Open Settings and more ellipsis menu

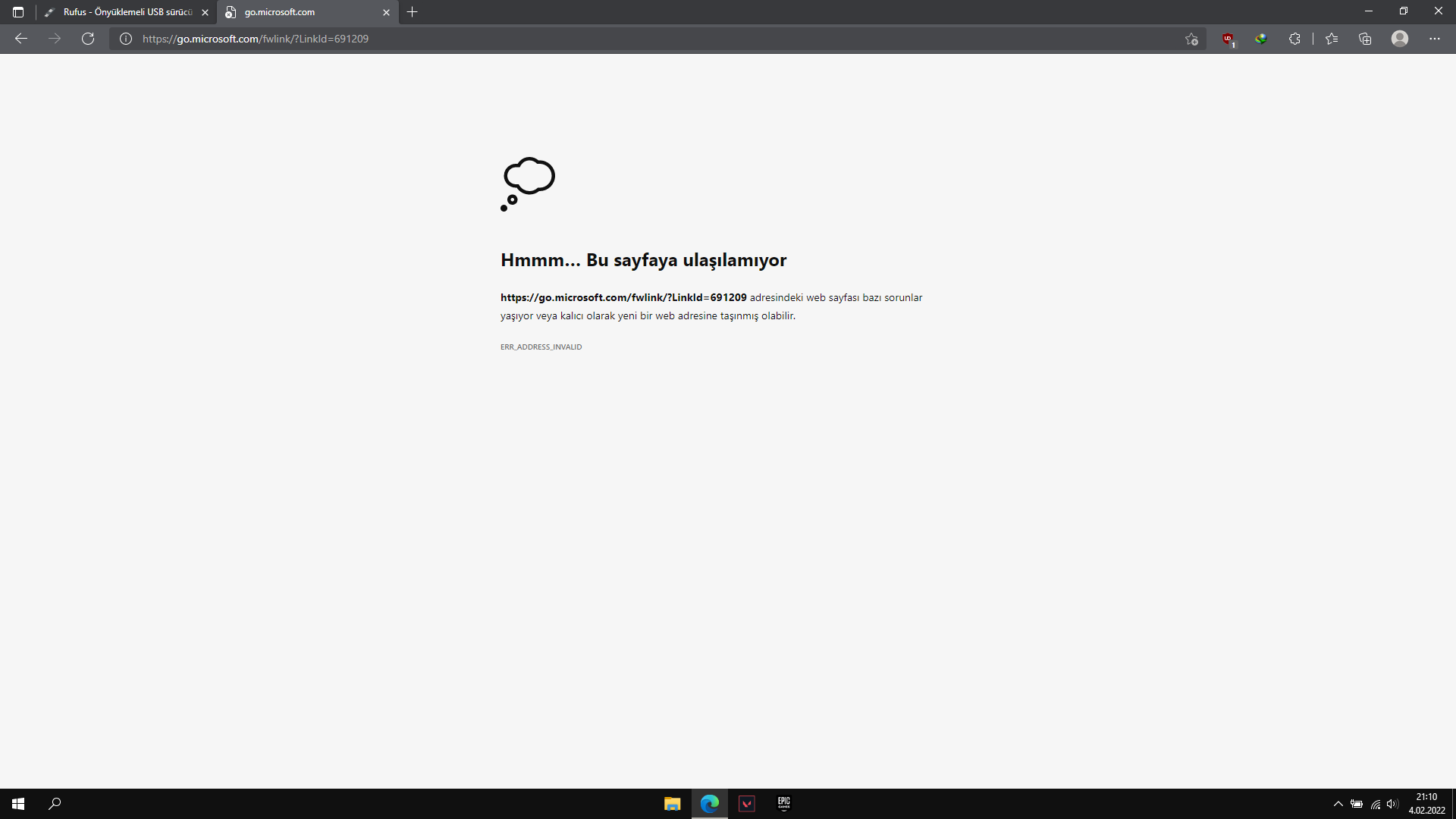point(1435,39)
